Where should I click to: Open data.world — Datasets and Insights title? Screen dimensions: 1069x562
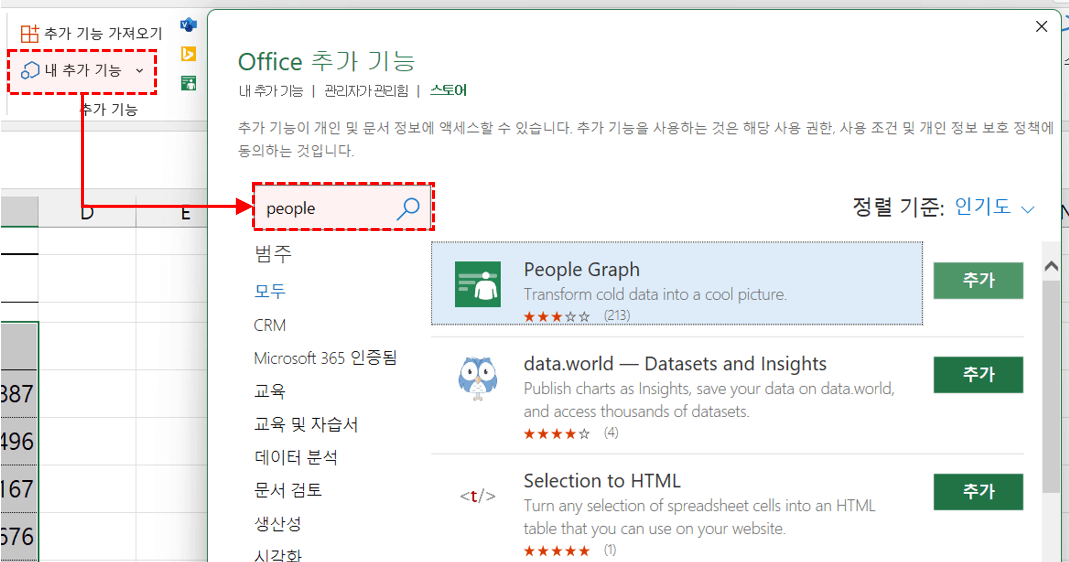click(x=675, y=364)
